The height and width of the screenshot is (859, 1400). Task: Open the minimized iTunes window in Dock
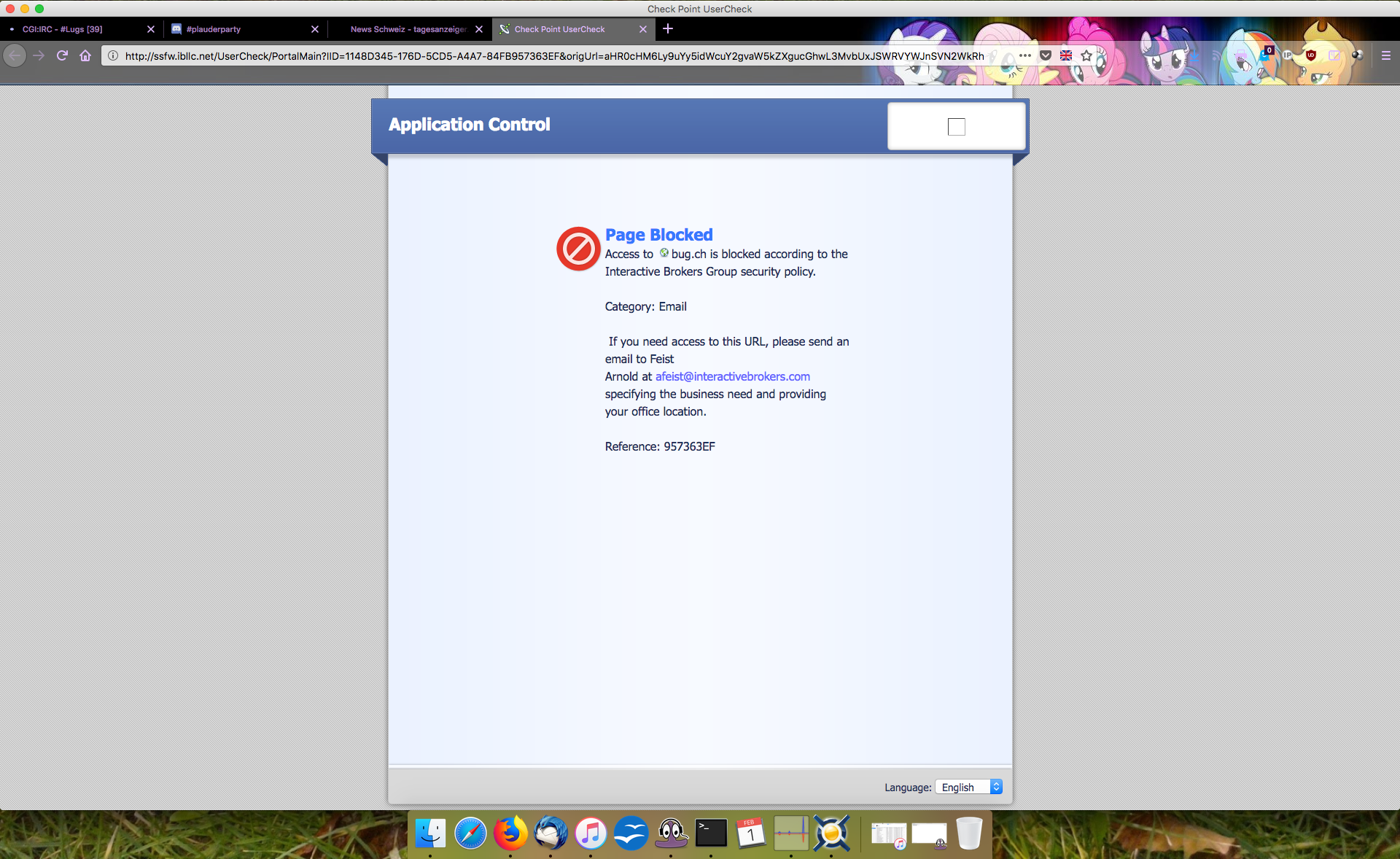889,836
